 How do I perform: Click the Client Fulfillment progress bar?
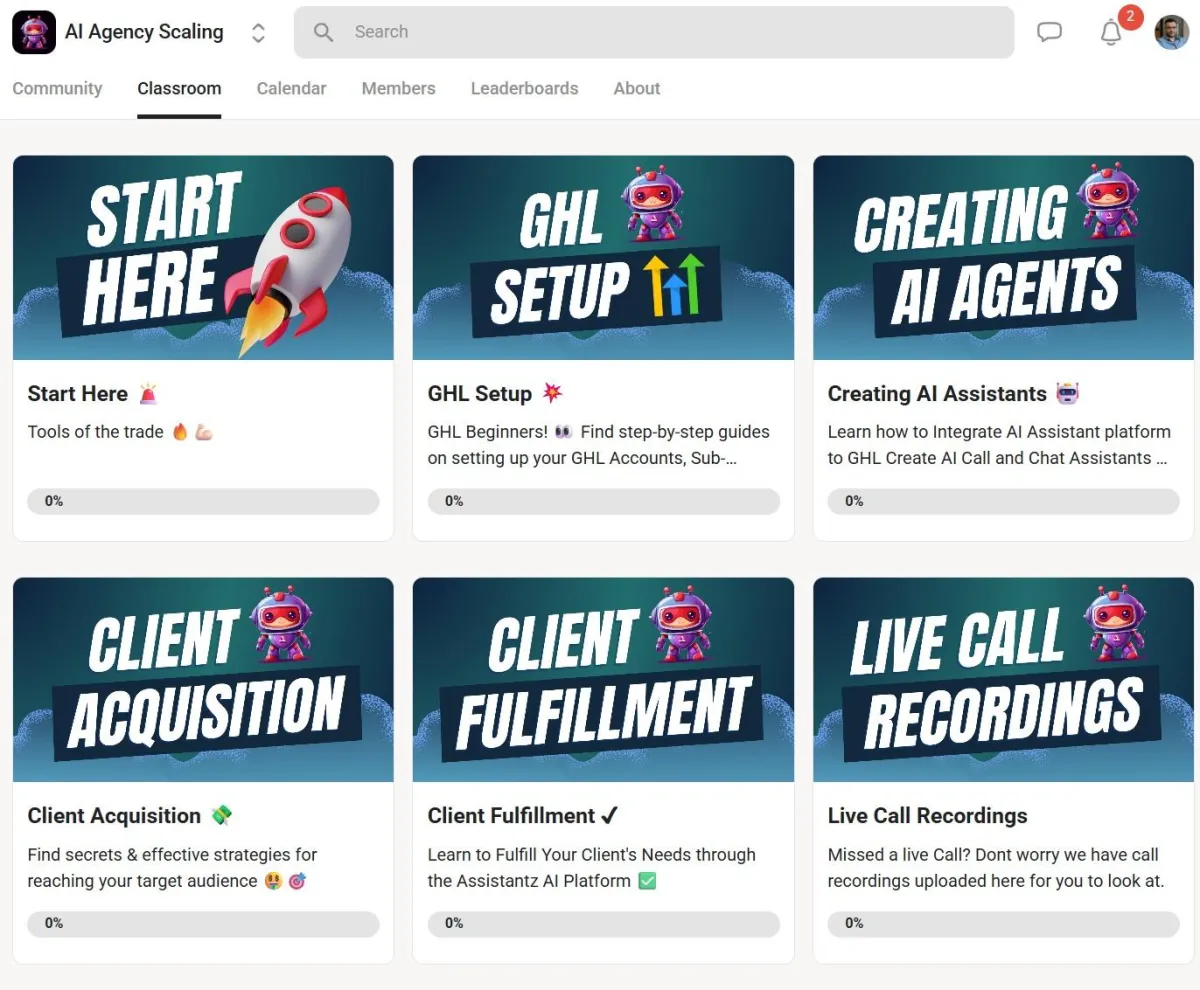[x=603, y=923]
